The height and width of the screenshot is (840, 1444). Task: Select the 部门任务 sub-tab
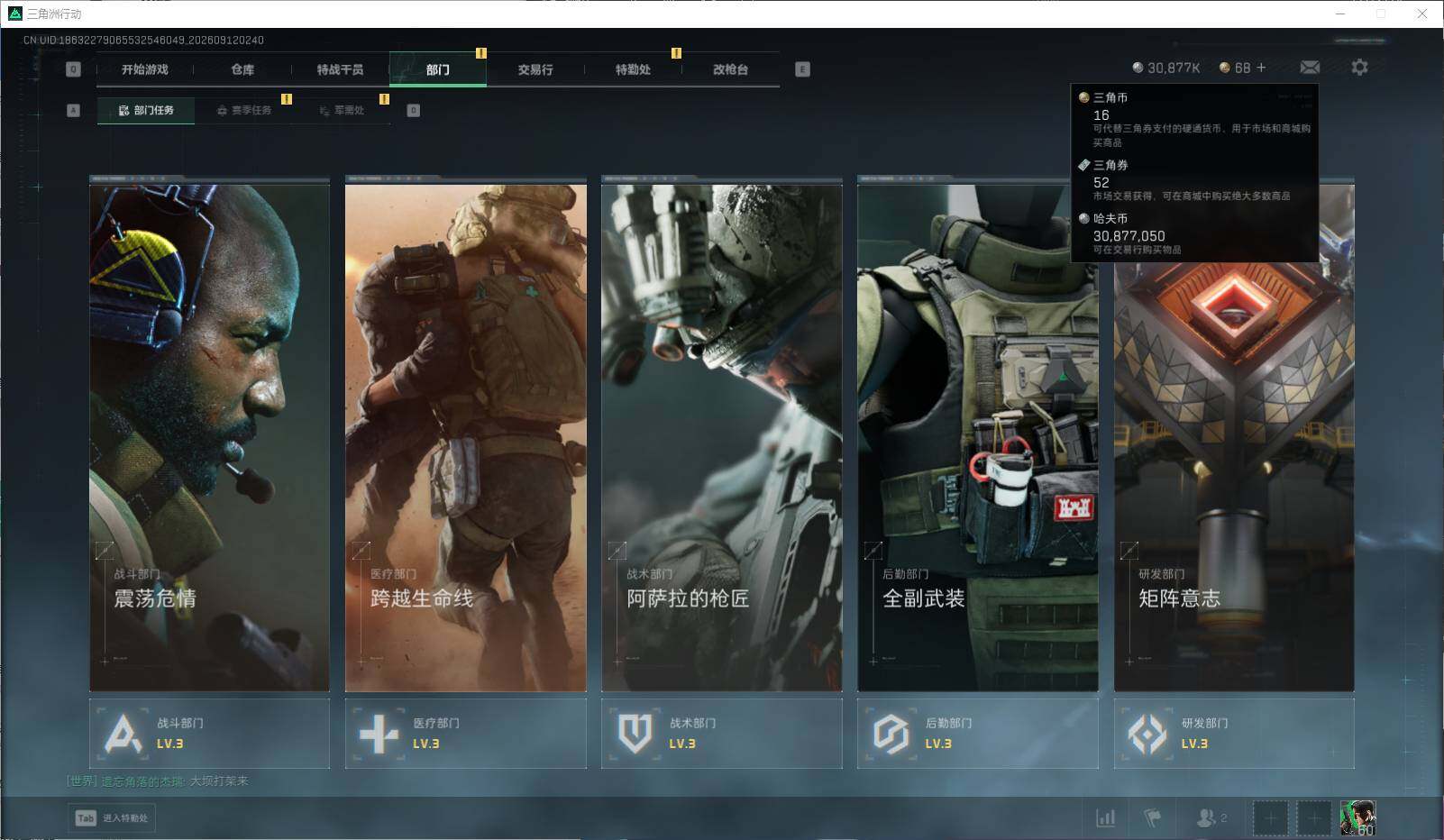pos(146,111)
